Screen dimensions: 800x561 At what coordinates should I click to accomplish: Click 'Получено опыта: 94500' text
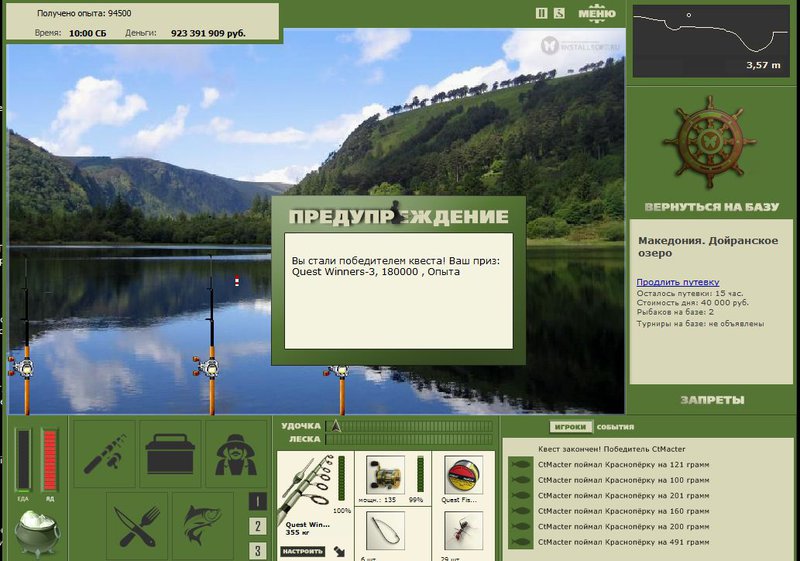84,13
